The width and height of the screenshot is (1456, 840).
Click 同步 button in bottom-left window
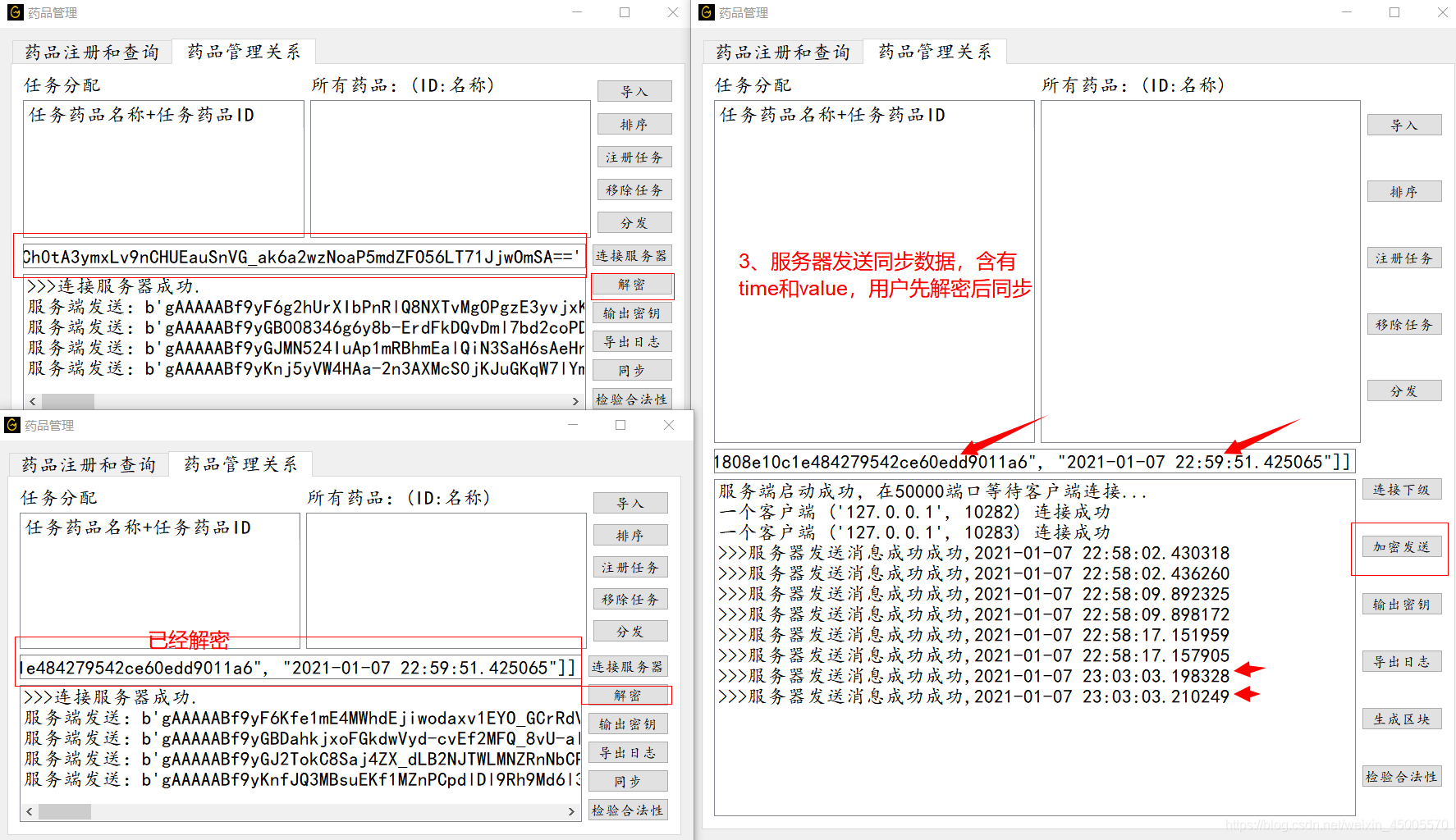pyautogui.click(x=628, y=781)
